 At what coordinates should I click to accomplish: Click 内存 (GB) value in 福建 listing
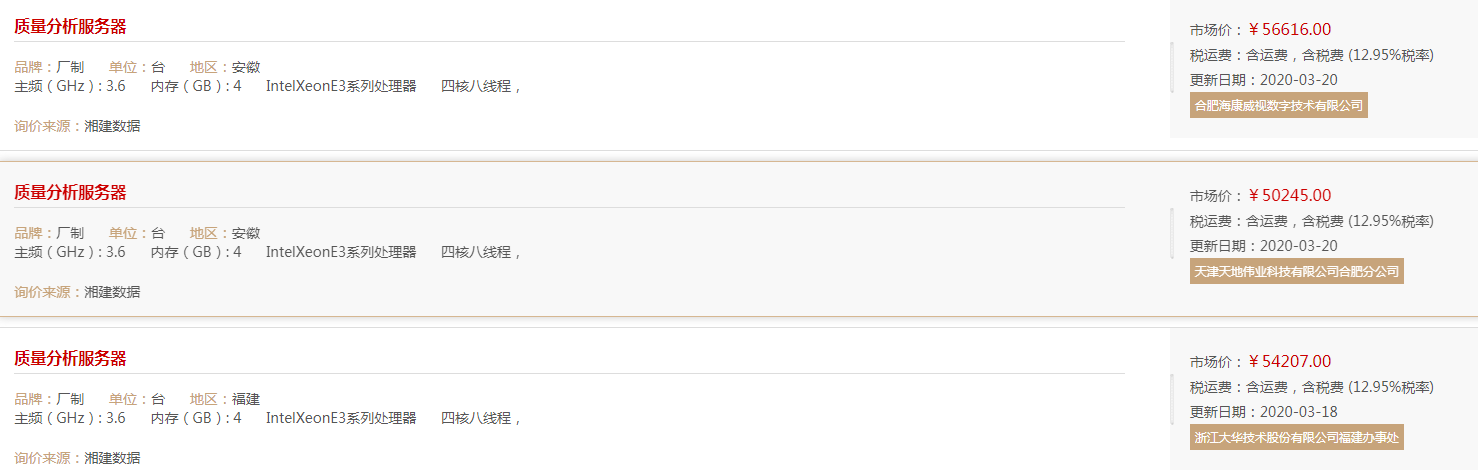[237, 418]
